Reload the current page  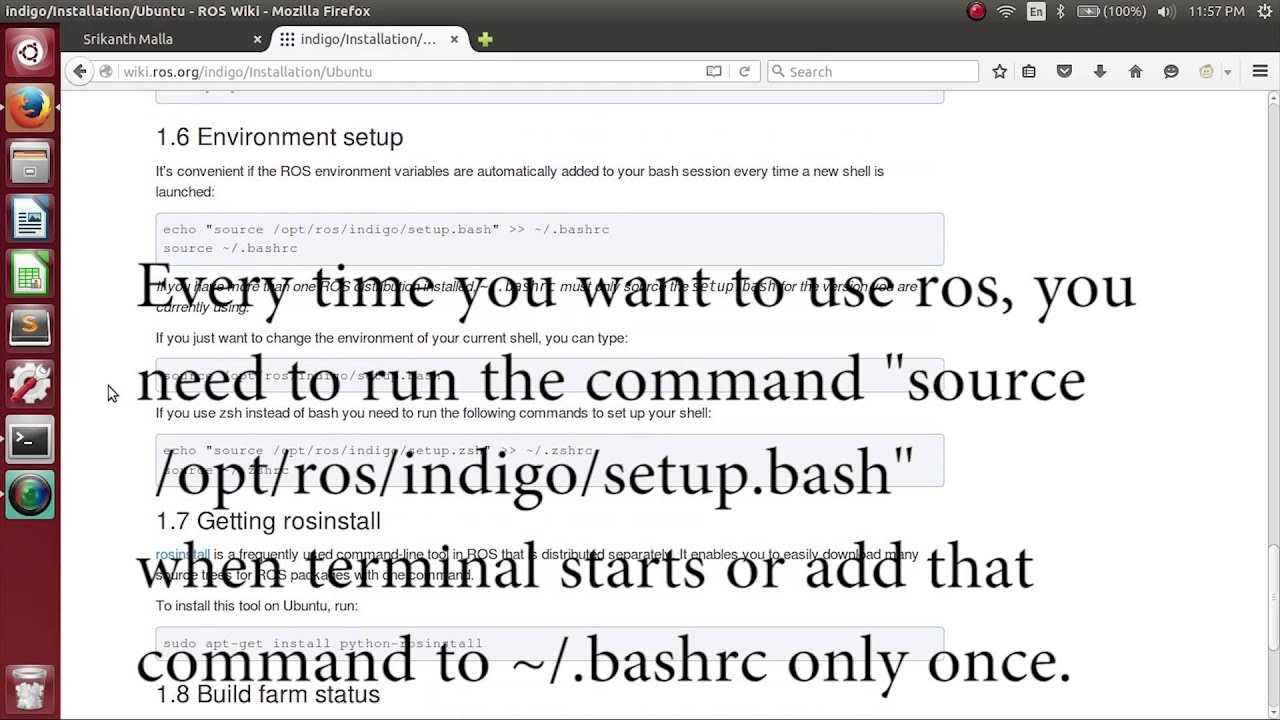[x=744, y=71]
